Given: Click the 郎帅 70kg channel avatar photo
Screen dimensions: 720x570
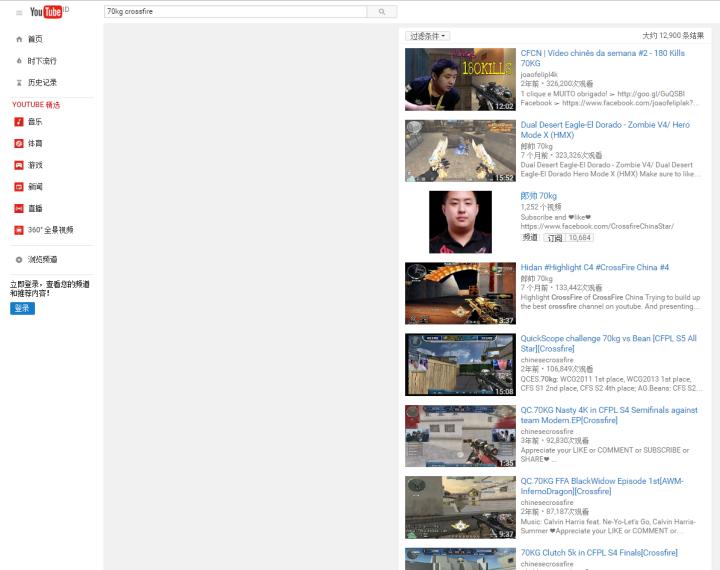Looking at the screenshot, I should tap(460, 222).
